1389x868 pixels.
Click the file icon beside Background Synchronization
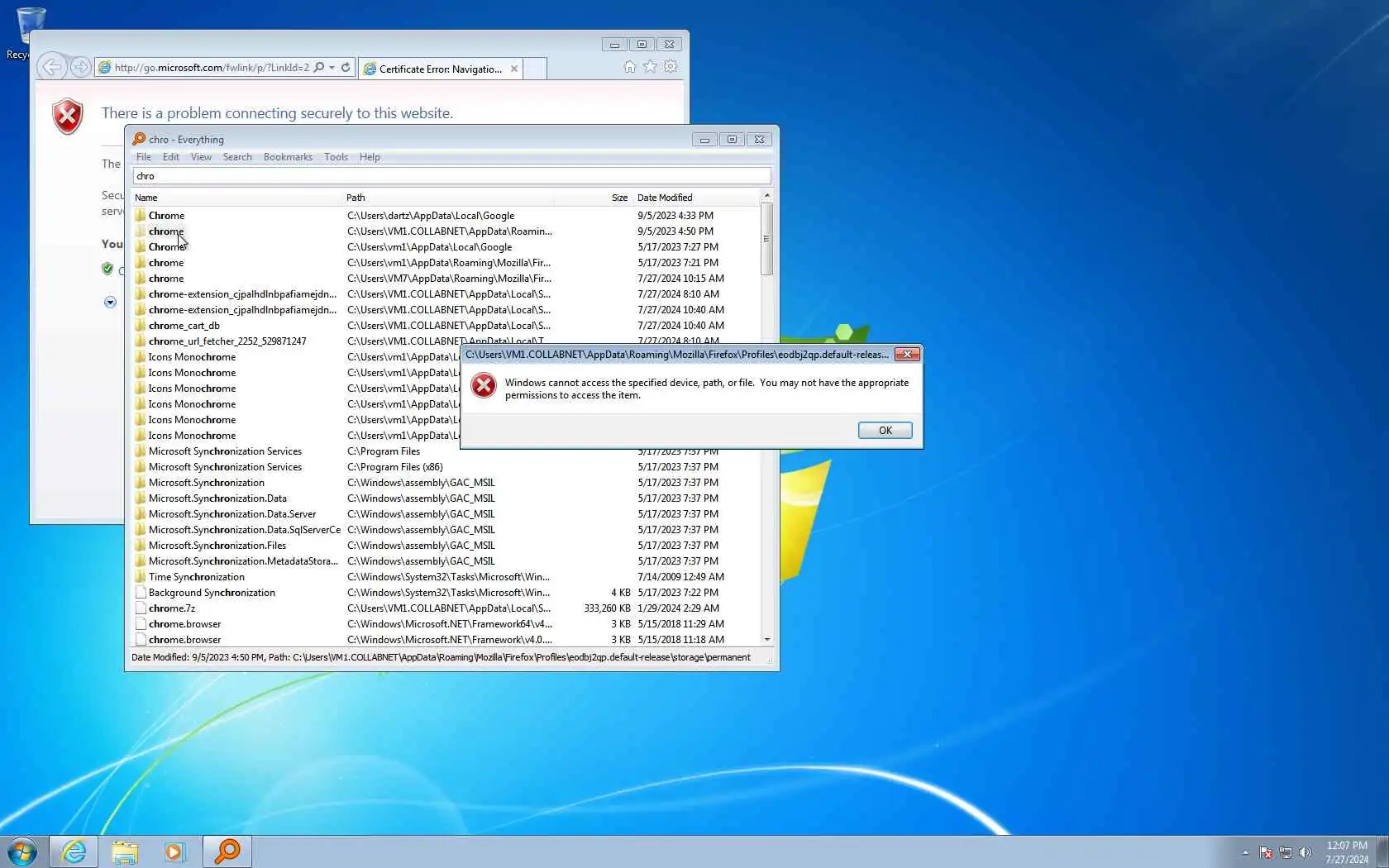point(141,593)
